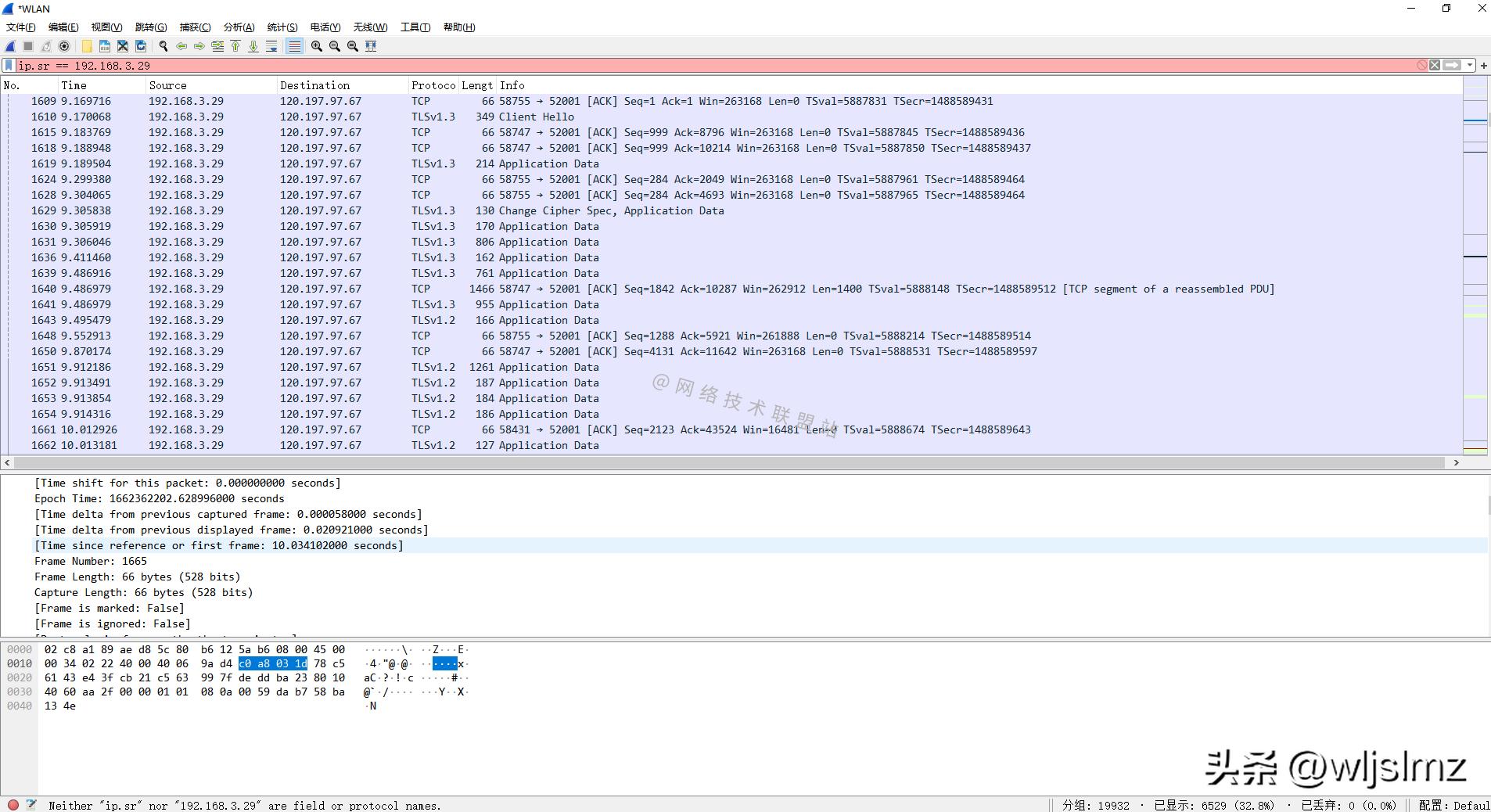
Task: Add a filter button with plus
Action: 1483,66
